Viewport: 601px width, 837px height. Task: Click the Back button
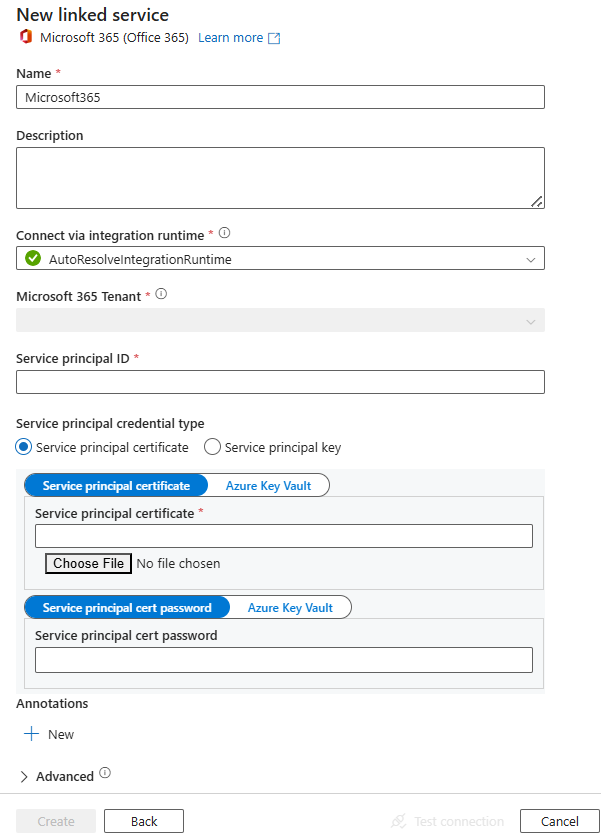point(143,820)
